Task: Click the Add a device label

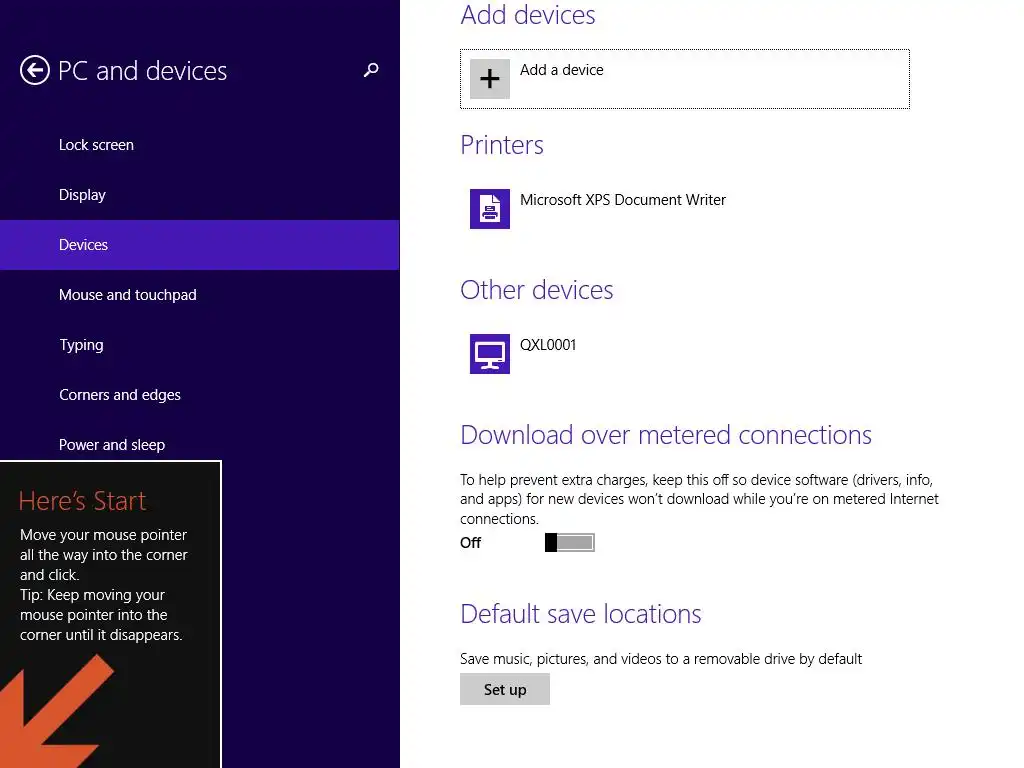Action: [x=562, y=70]
